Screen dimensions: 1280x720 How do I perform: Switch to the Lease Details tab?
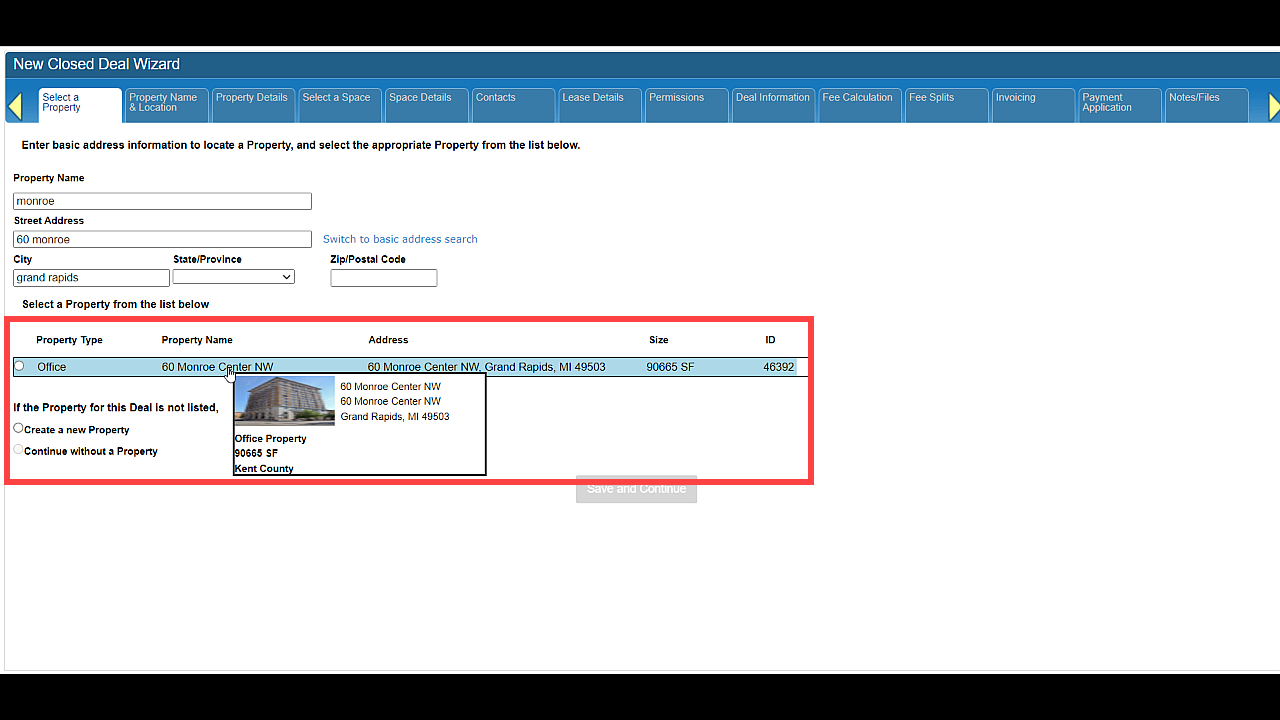coord(599,105)
